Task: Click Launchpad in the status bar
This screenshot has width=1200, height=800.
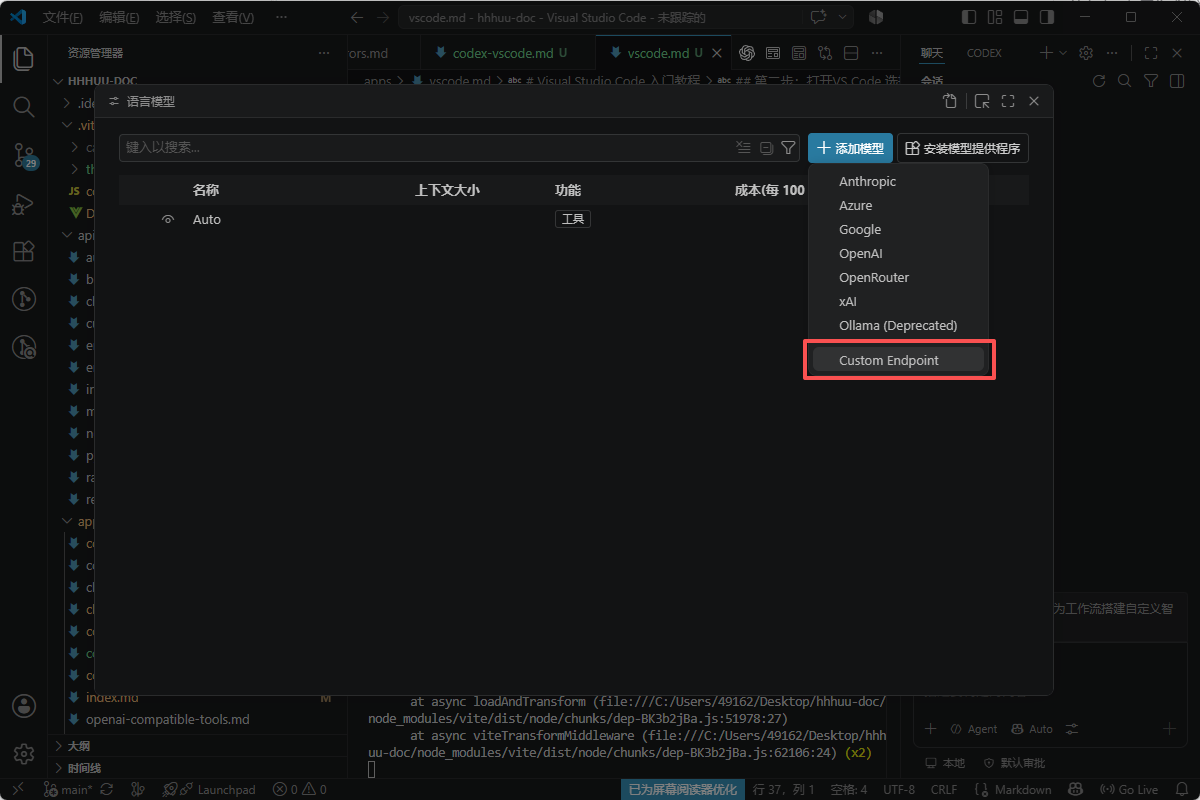Action: [216, 789]
